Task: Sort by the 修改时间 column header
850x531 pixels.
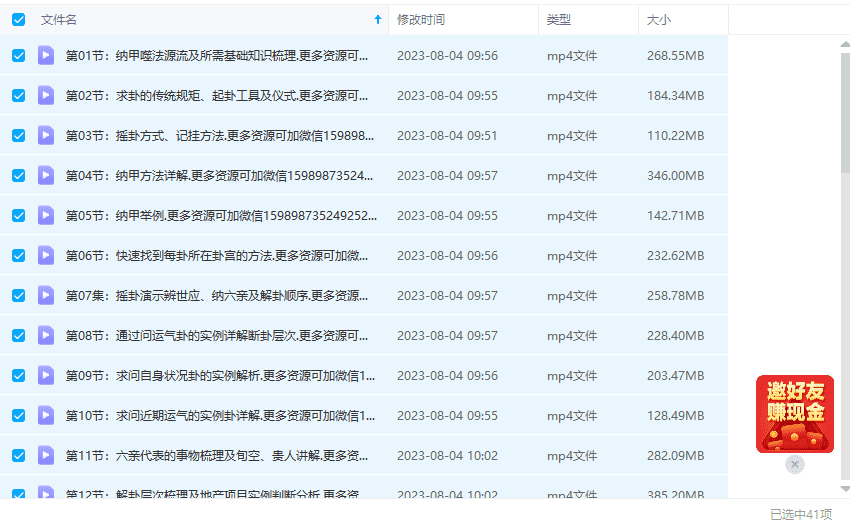Action: click(421, 19)
